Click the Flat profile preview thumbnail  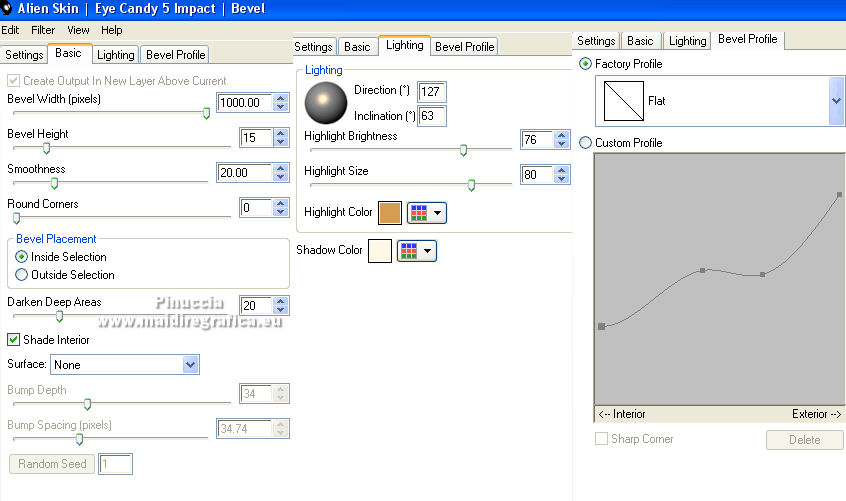tap(624, 101)
